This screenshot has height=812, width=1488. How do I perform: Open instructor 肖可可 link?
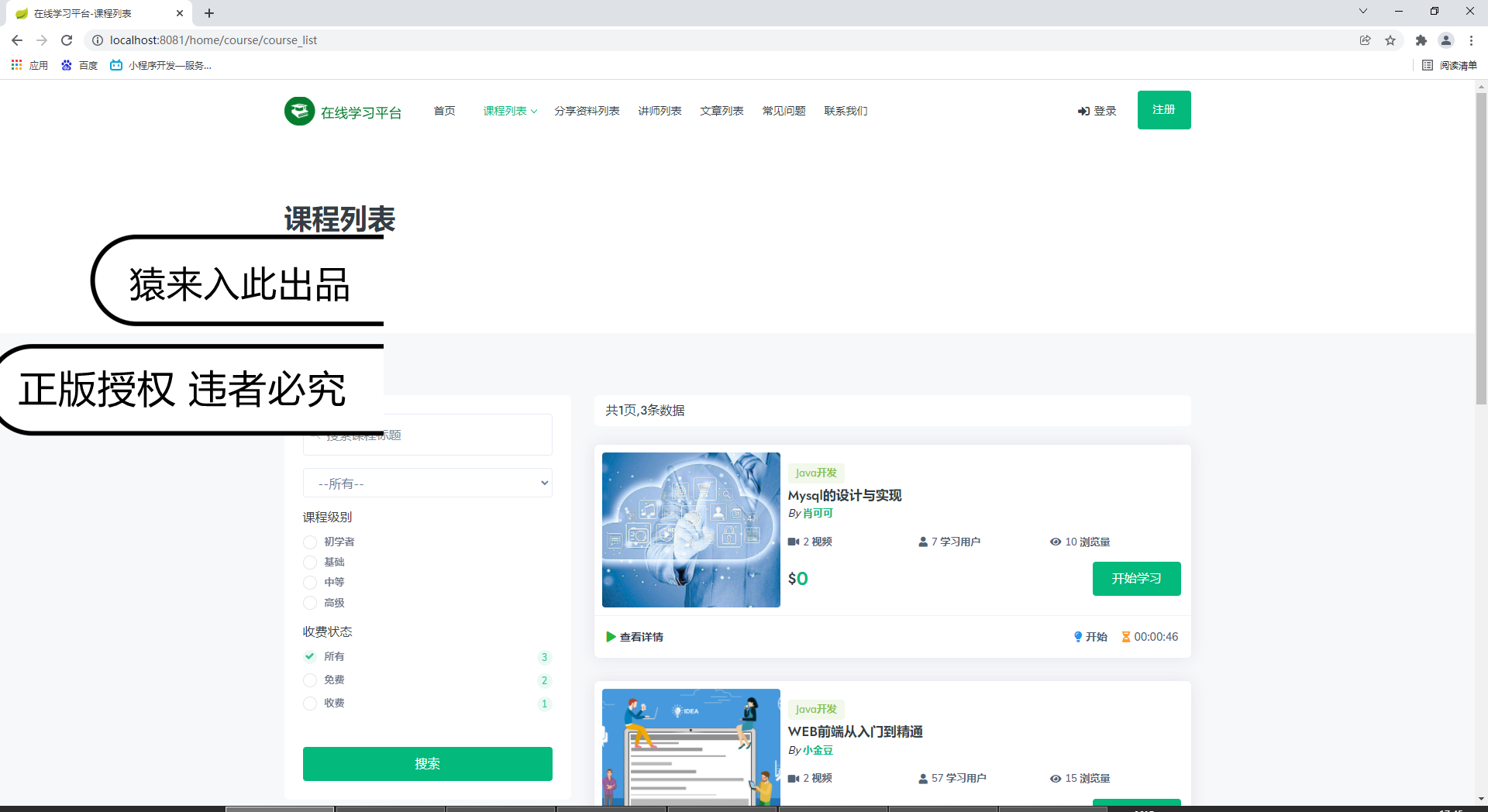[x=818, y=514]
